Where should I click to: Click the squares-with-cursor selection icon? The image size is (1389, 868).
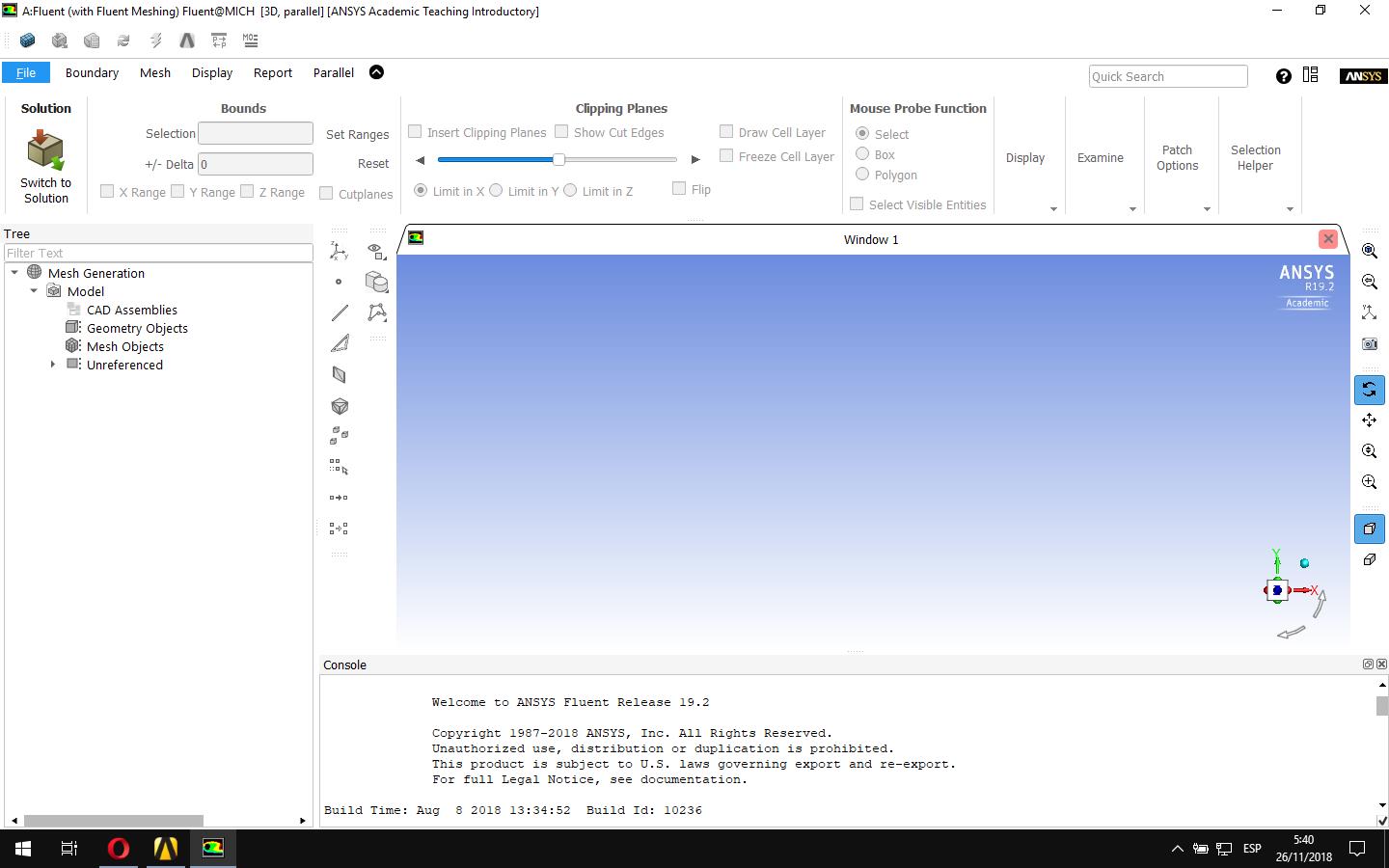point(339,467)
